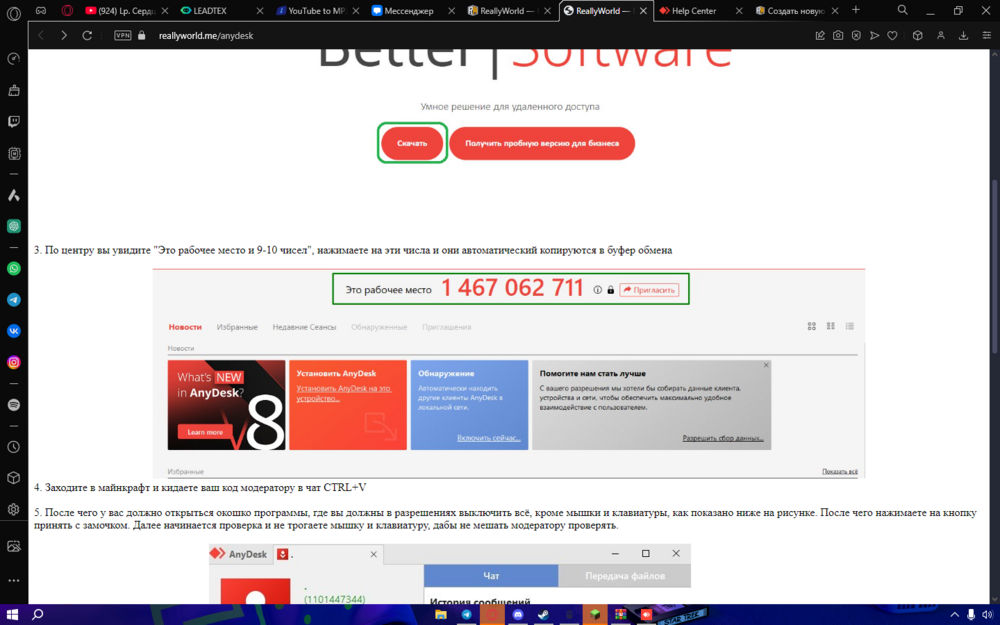
Task: Click the red Скачать button
Action: tap(412, 143)
